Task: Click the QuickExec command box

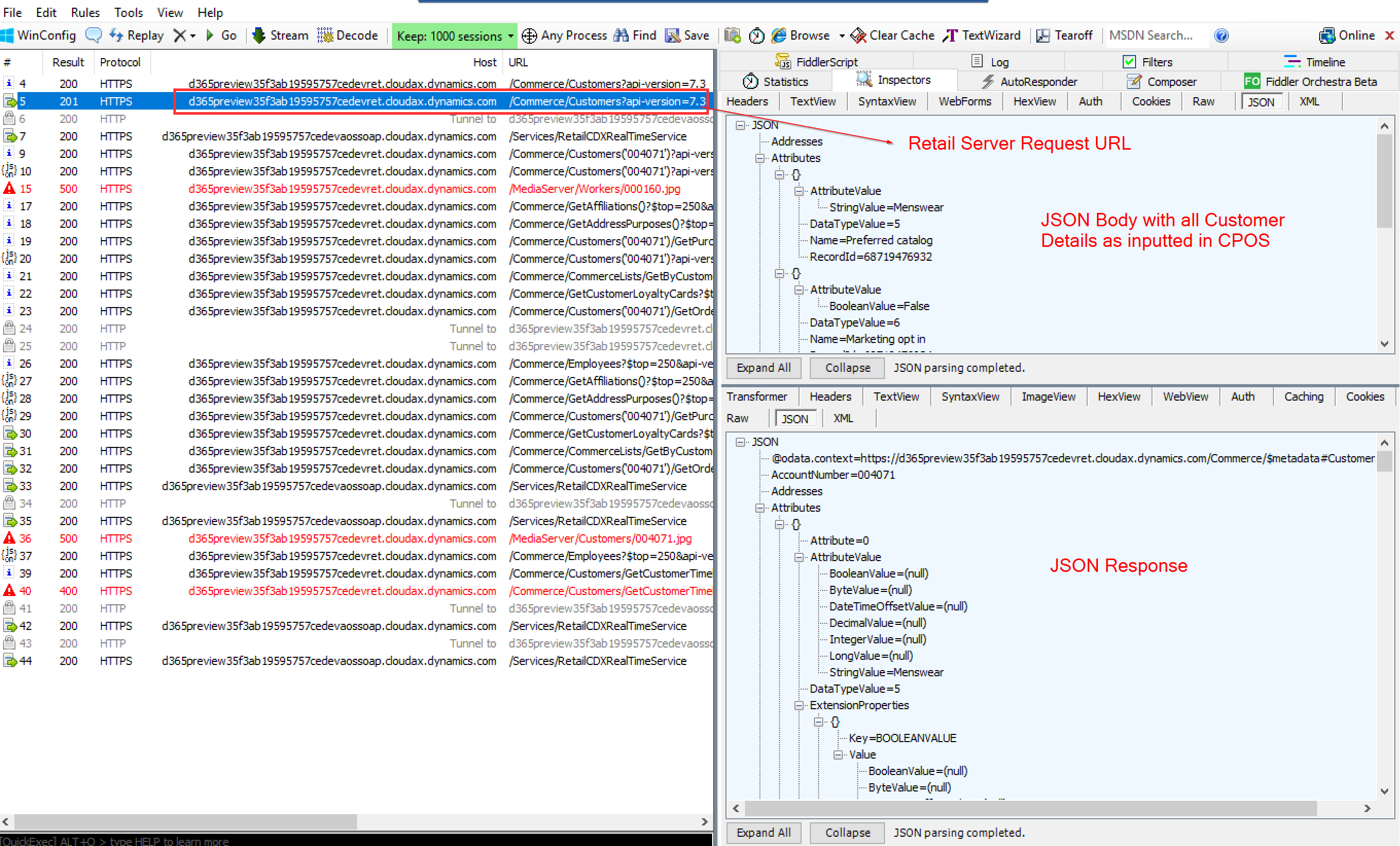Action: 356,840
